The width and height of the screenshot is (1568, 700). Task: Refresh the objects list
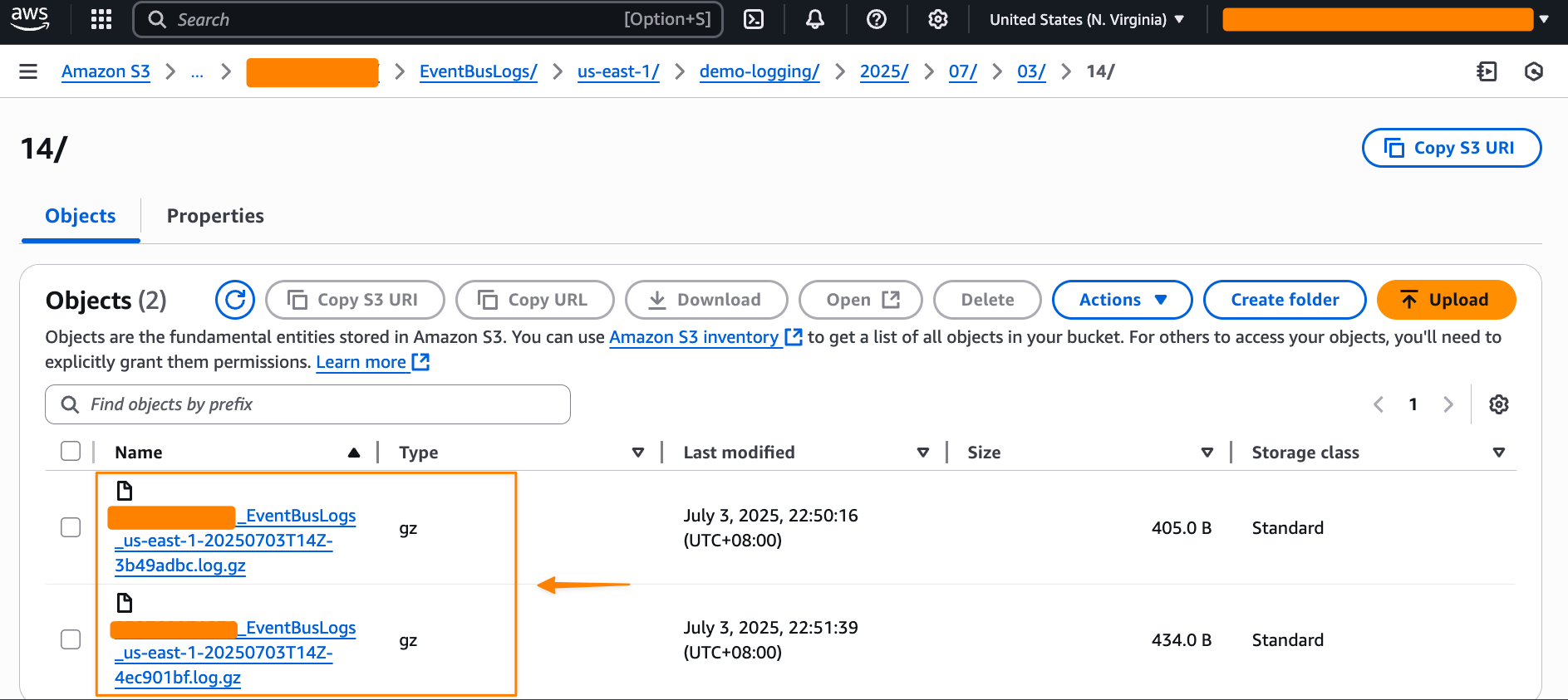click(235, 300)
